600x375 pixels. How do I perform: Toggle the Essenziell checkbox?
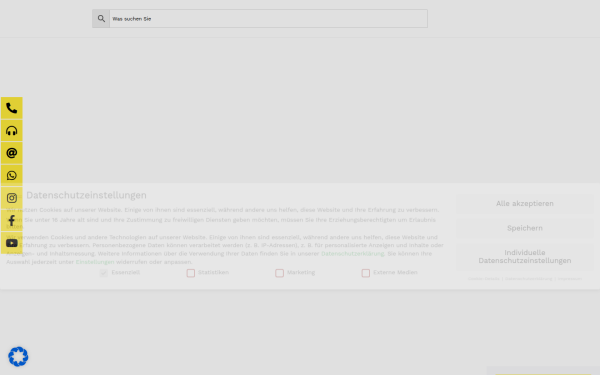104,273
